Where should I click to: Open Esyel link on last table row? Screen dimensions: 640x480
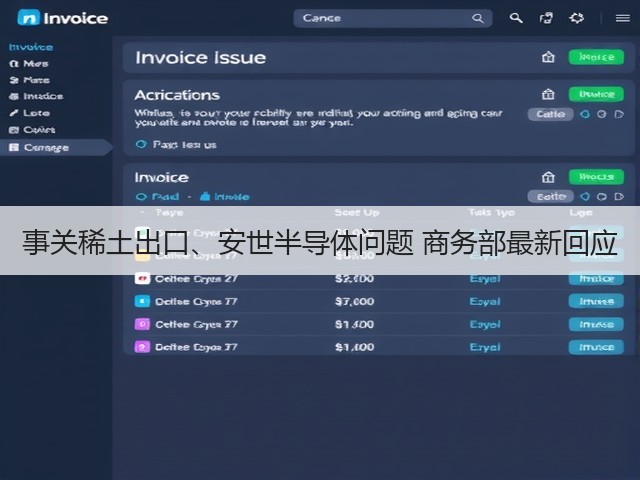pos(485,347)
